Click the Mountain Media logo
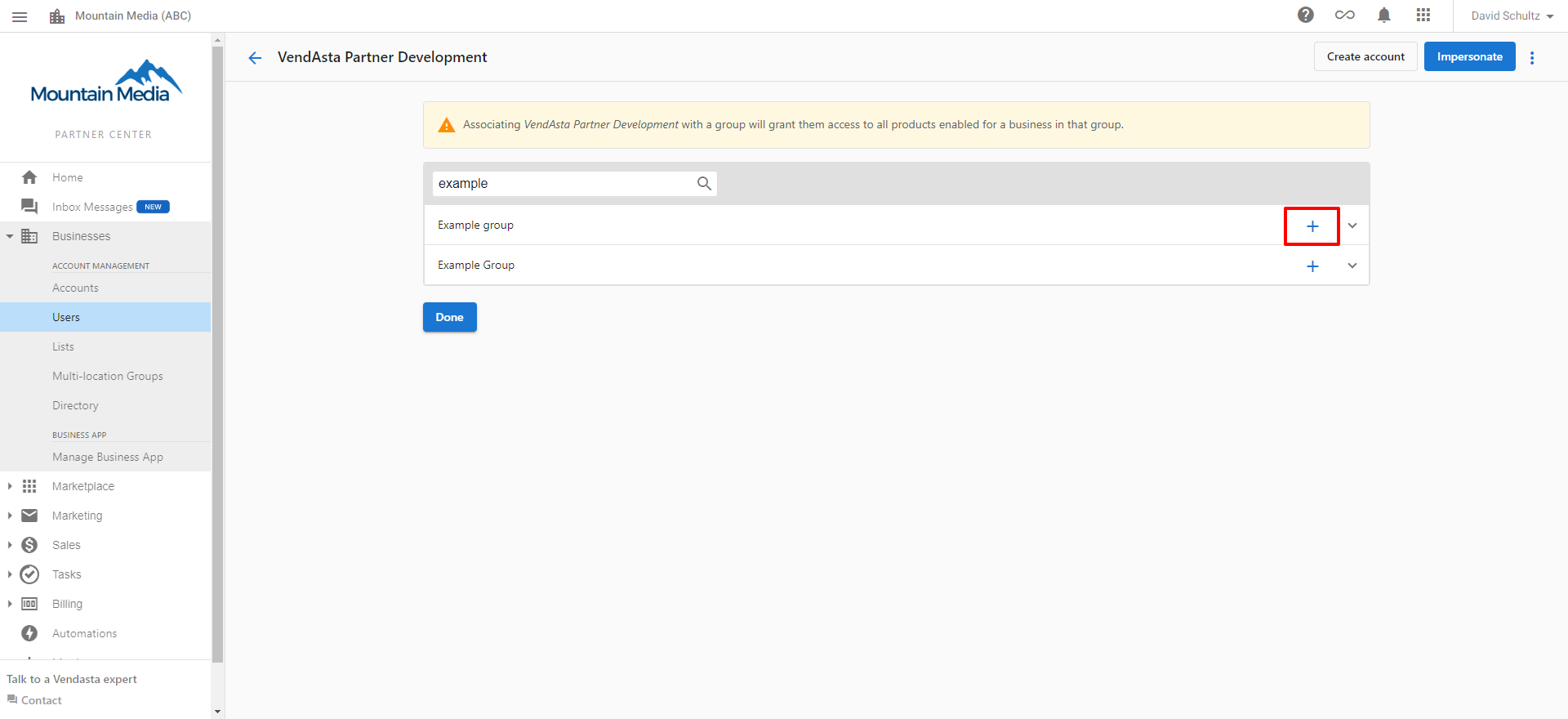Screen dimensions: 1568x719 coord(106,82)
